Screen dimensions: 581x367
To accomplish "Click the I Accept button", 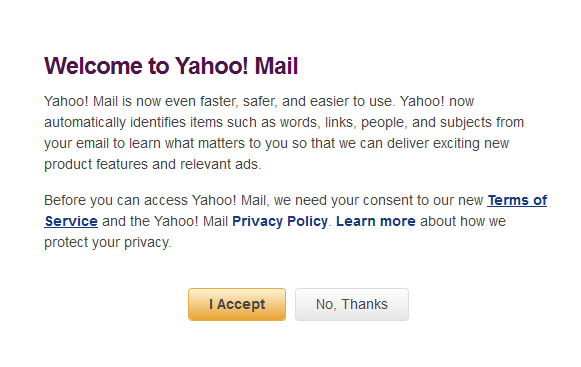I will [237, 304].
